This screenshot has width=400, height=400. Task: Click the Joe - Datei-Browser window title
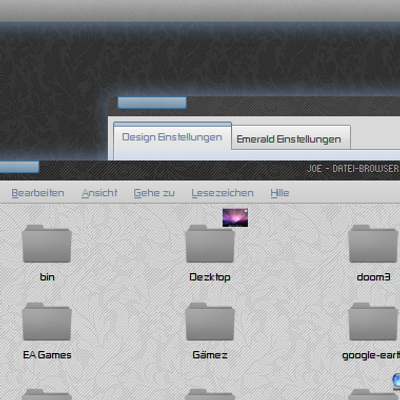click(352, 169)
